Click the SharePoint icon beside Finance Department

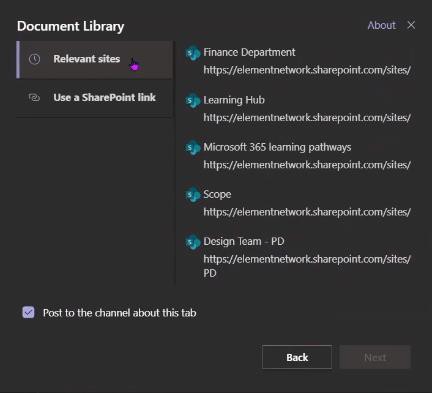tap(193, 53)
